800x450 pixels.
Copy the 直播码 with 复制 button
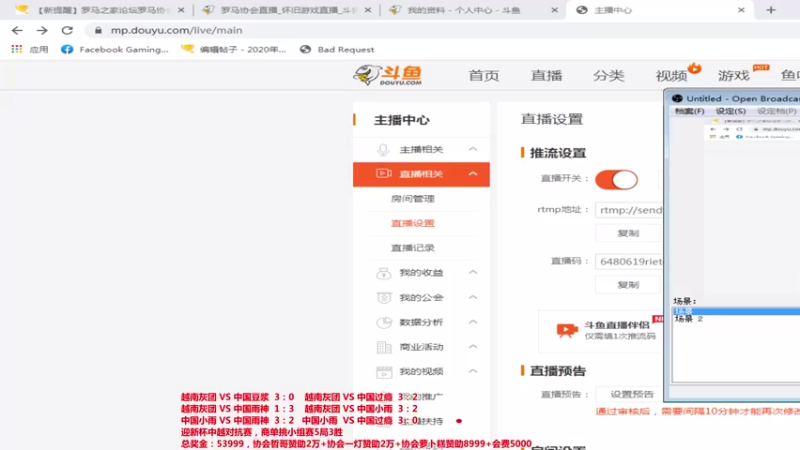click(628, 285)
